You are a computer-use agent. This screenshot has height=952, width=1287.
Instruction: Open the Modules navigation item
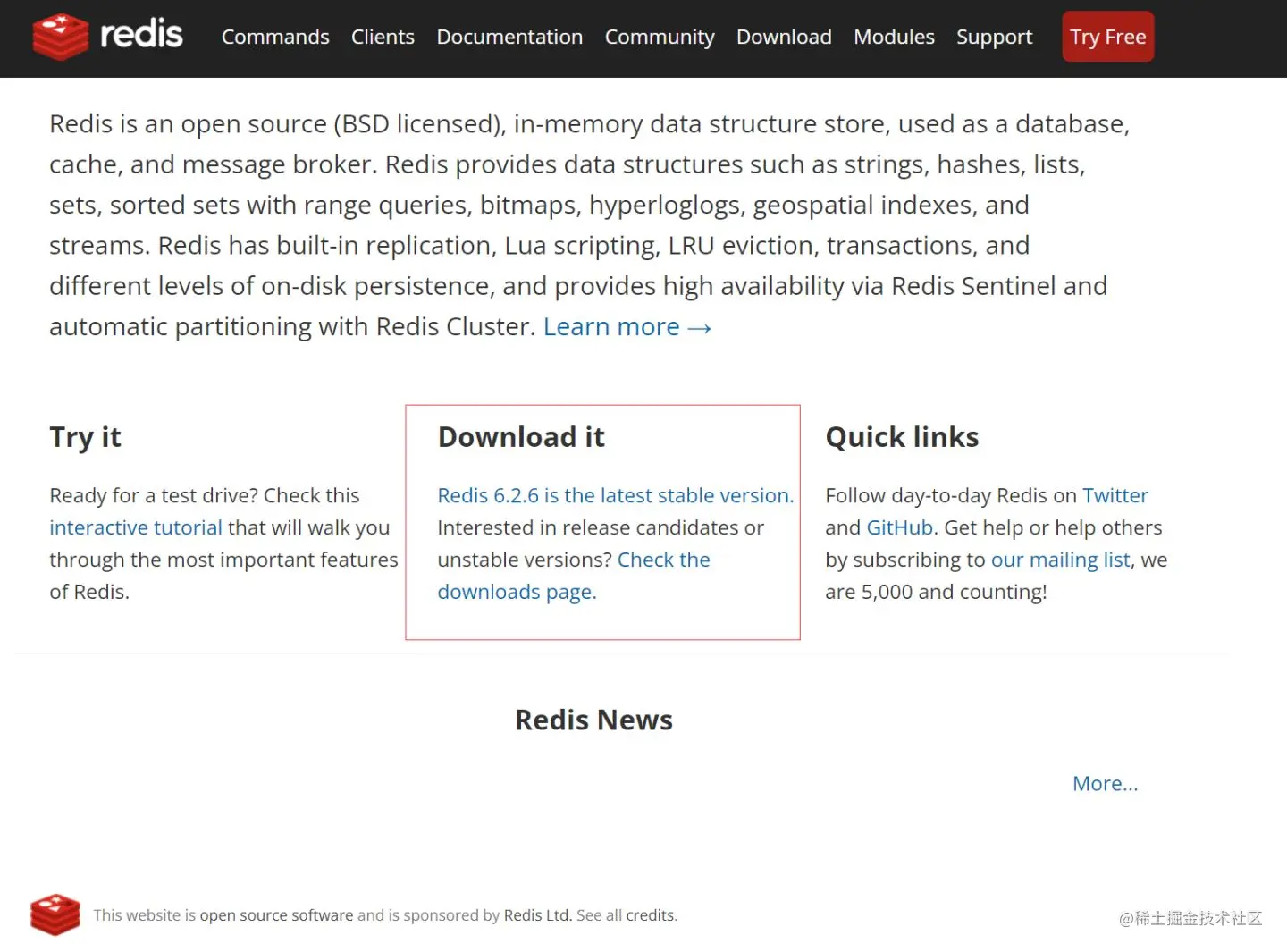click(894, 37)
